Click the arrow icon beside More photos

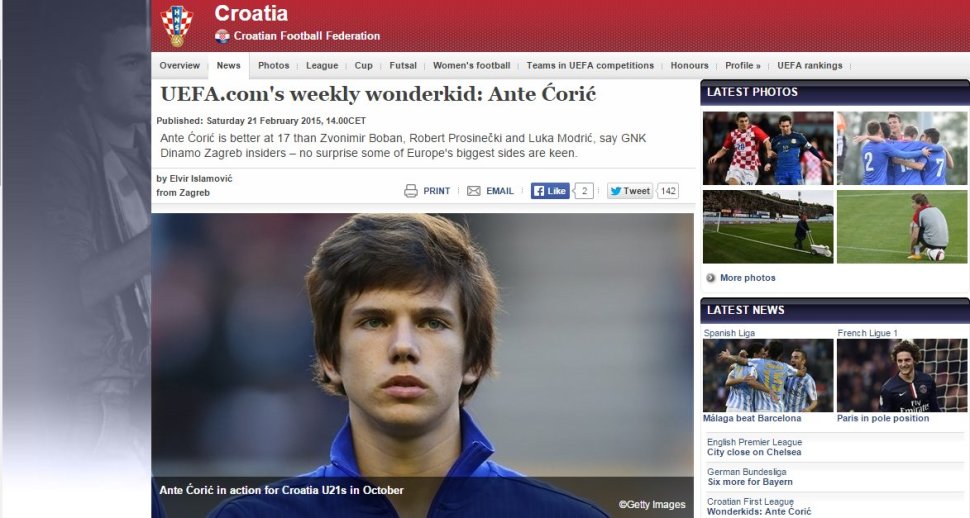click(x=711, y=278)
